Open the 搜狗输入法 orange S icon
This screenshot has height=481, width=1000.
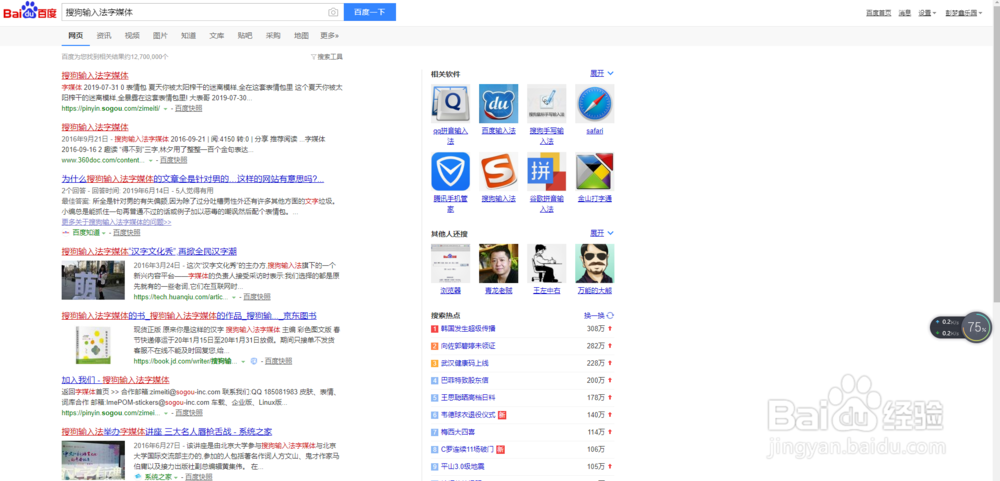(498, 171)
